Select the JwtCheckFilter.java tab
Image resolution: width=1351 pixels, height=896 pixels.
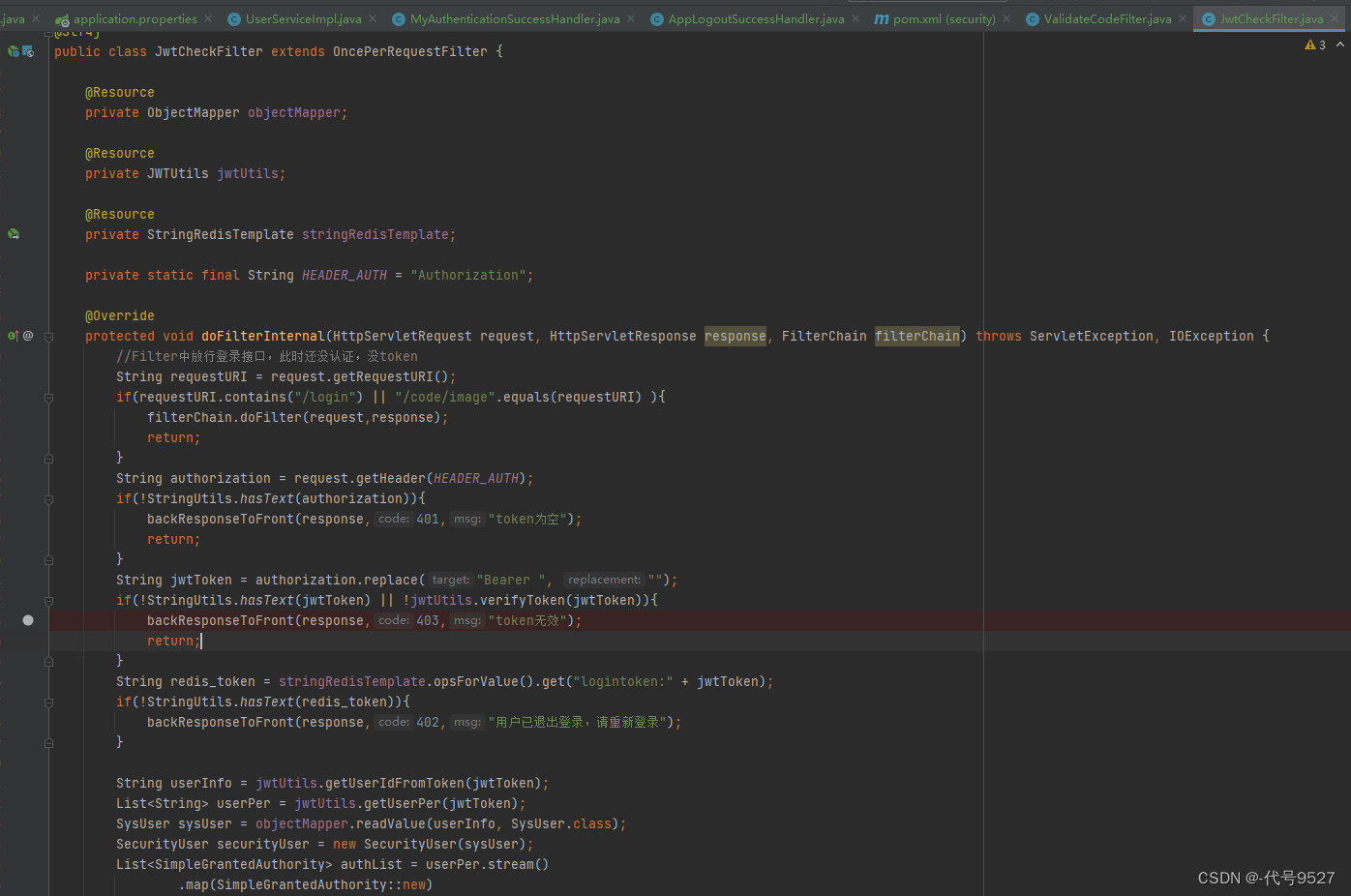[x=1271, y=19]
